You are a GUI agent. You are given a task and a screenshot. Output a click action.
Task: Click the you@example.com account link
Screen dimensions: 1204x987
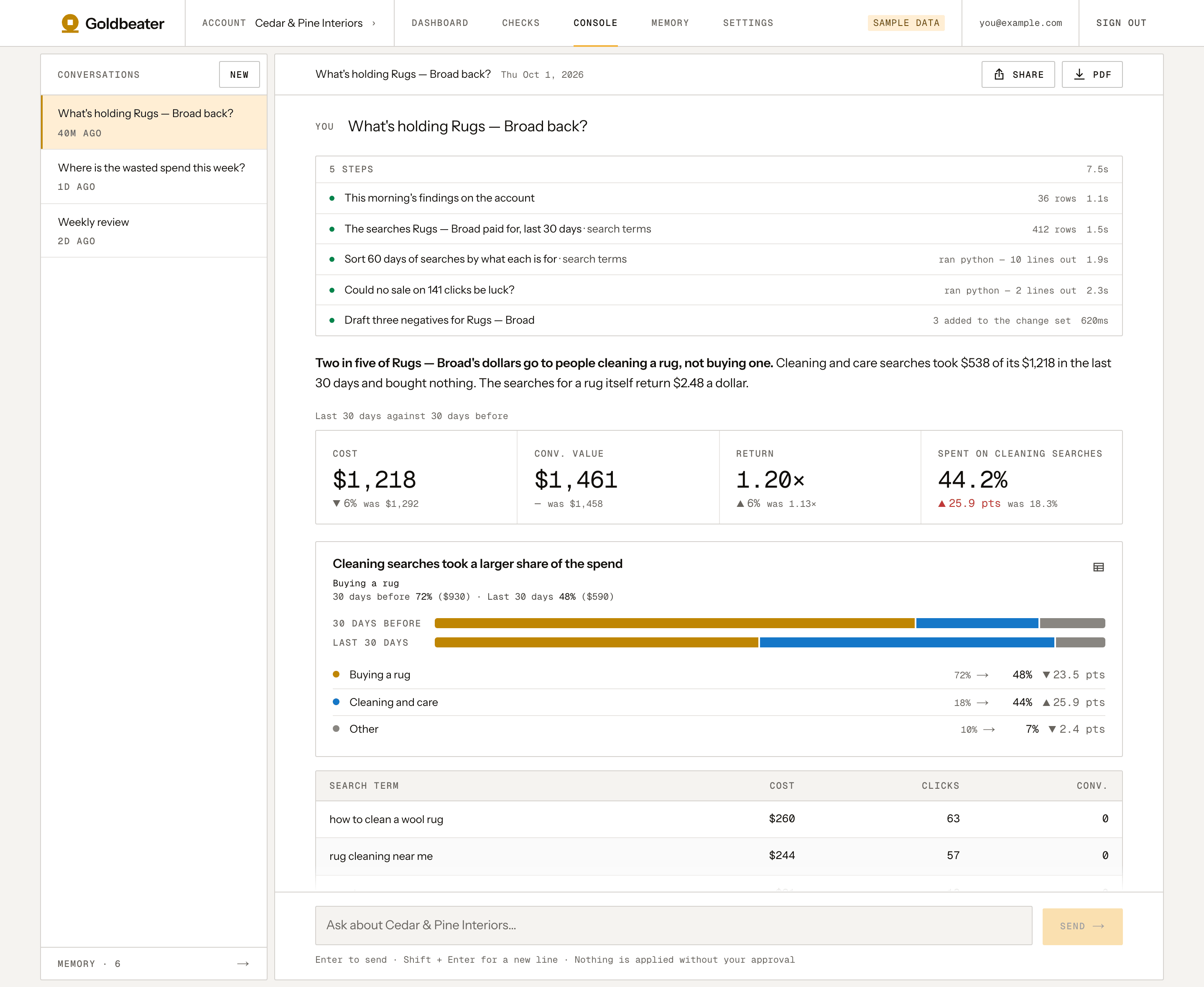(1020, 23)
